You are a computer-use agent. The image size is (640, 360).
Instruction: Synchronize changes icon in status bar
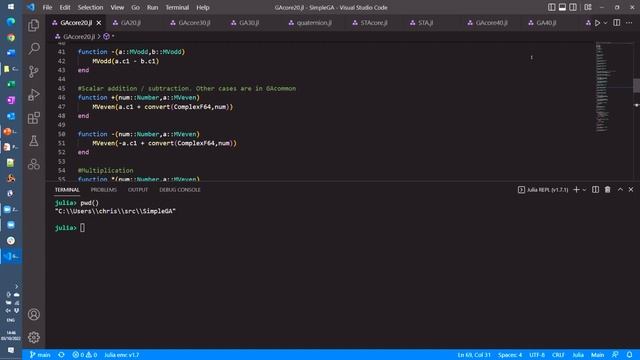[x=61, y=355]
